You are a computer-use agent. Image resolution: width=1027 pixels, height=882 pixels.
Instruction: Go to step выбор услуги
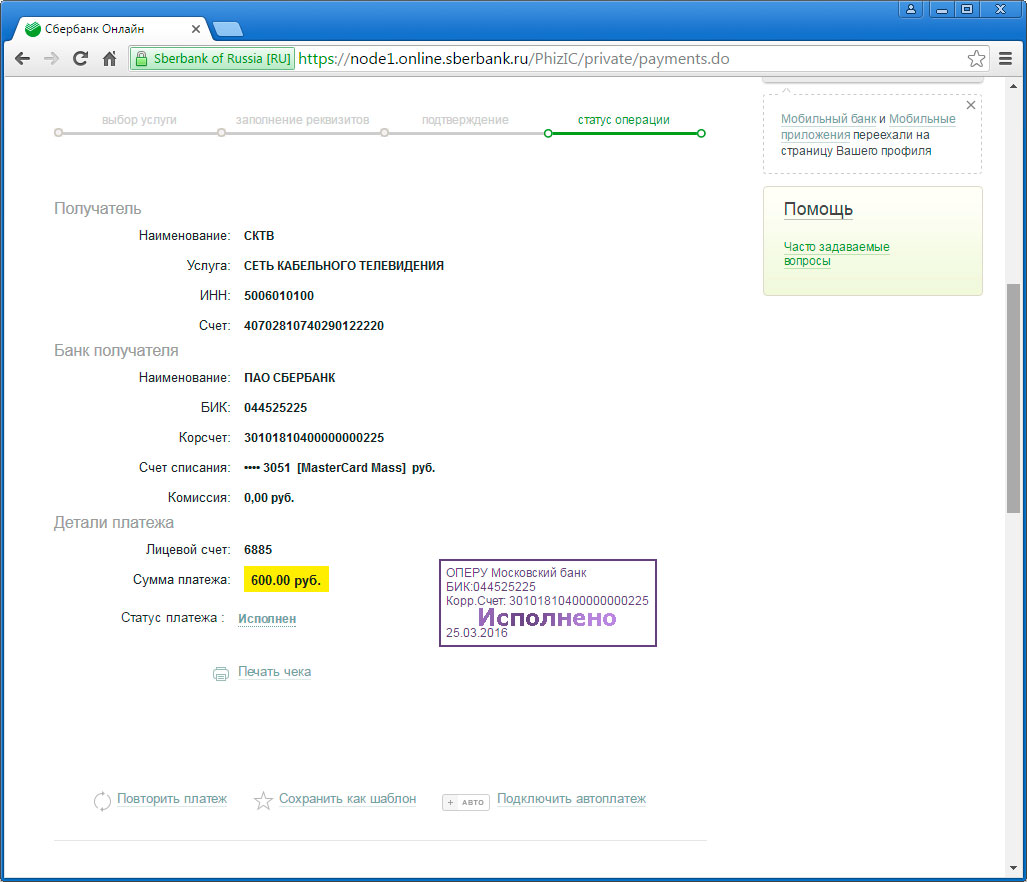point(139,120)
